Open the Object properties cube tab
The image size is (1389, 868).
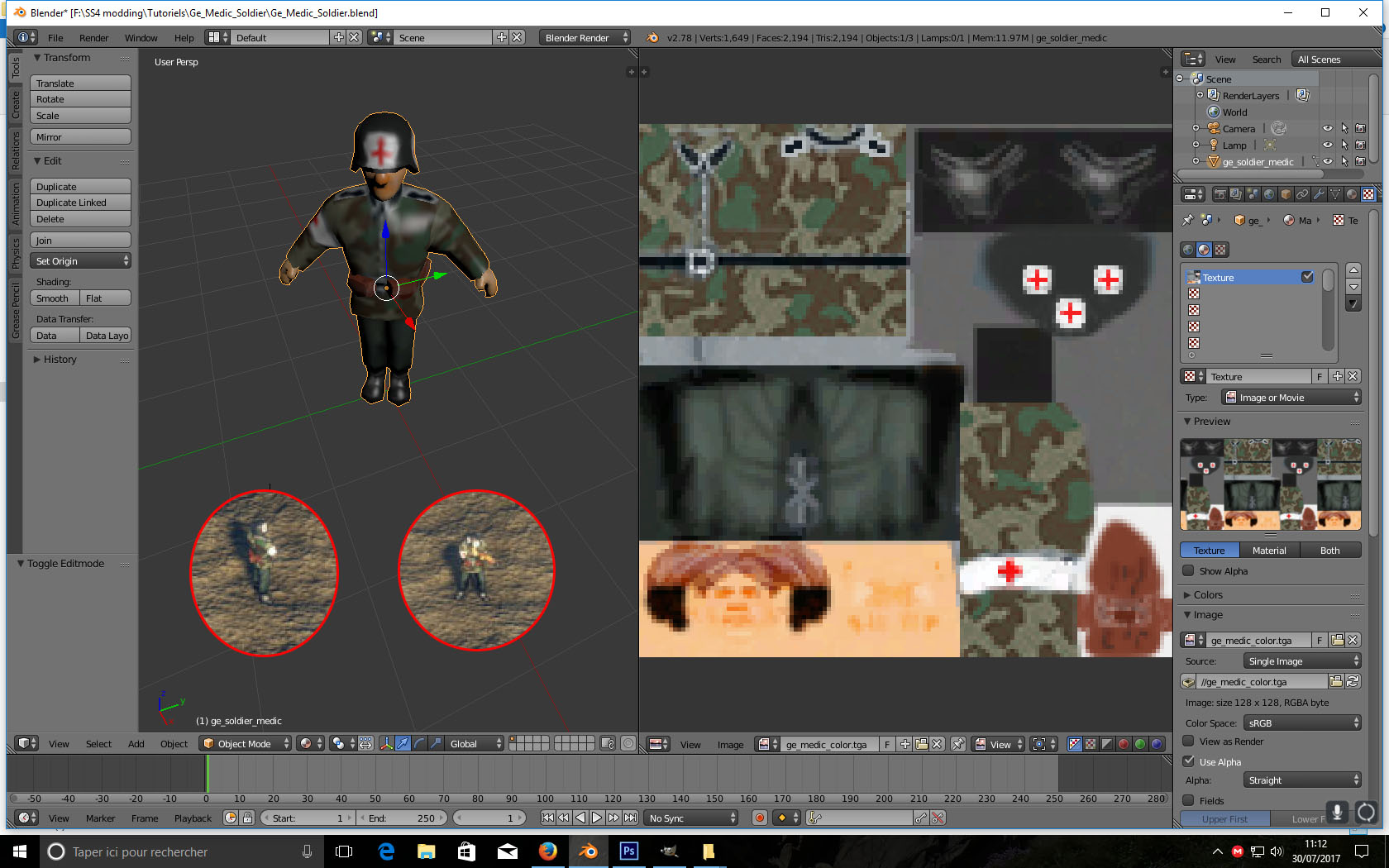1286,194
